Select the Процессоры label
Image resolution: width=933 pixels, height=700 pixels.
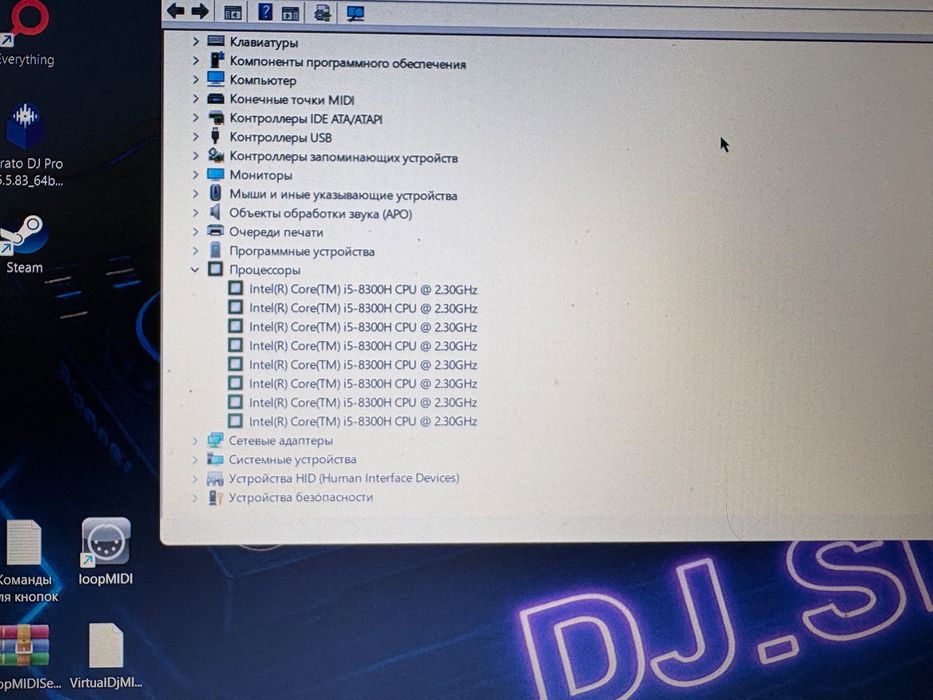coord(265,270)
